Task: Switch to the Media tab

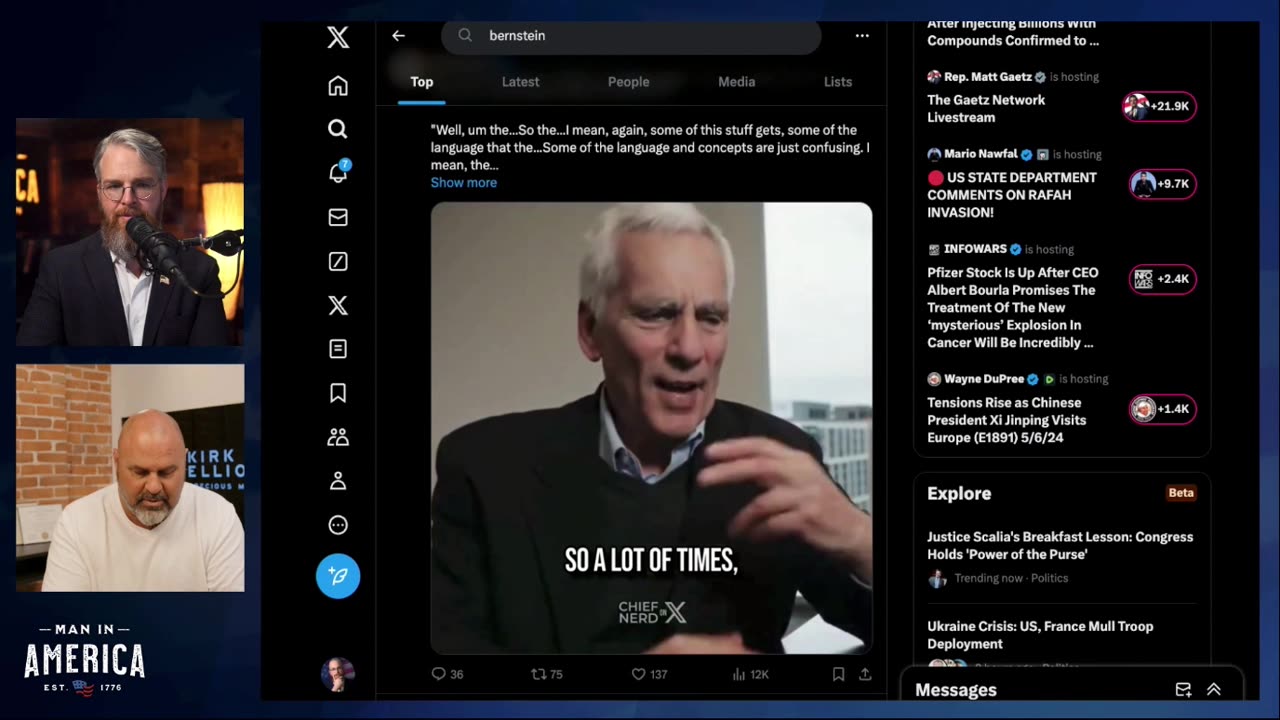Action: [736, 82]
